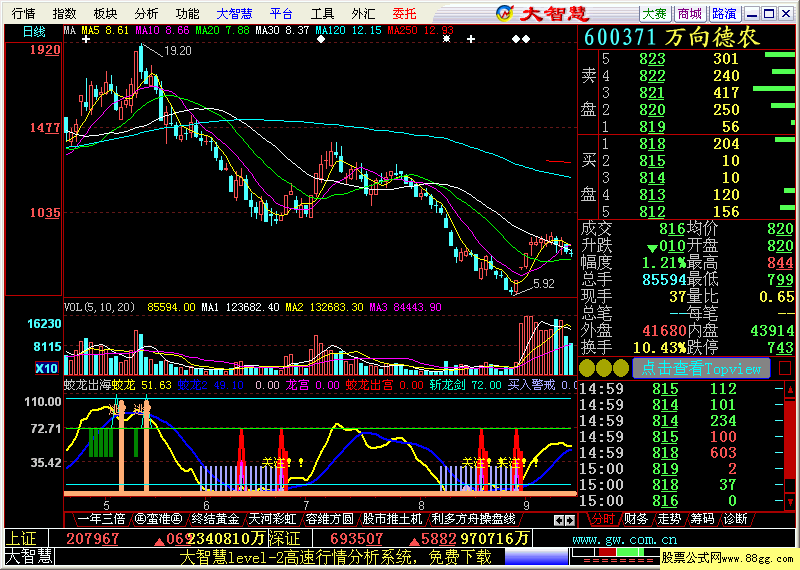Open the 功能 menu
Screen dimensions: 800x570
coord(187,13)
